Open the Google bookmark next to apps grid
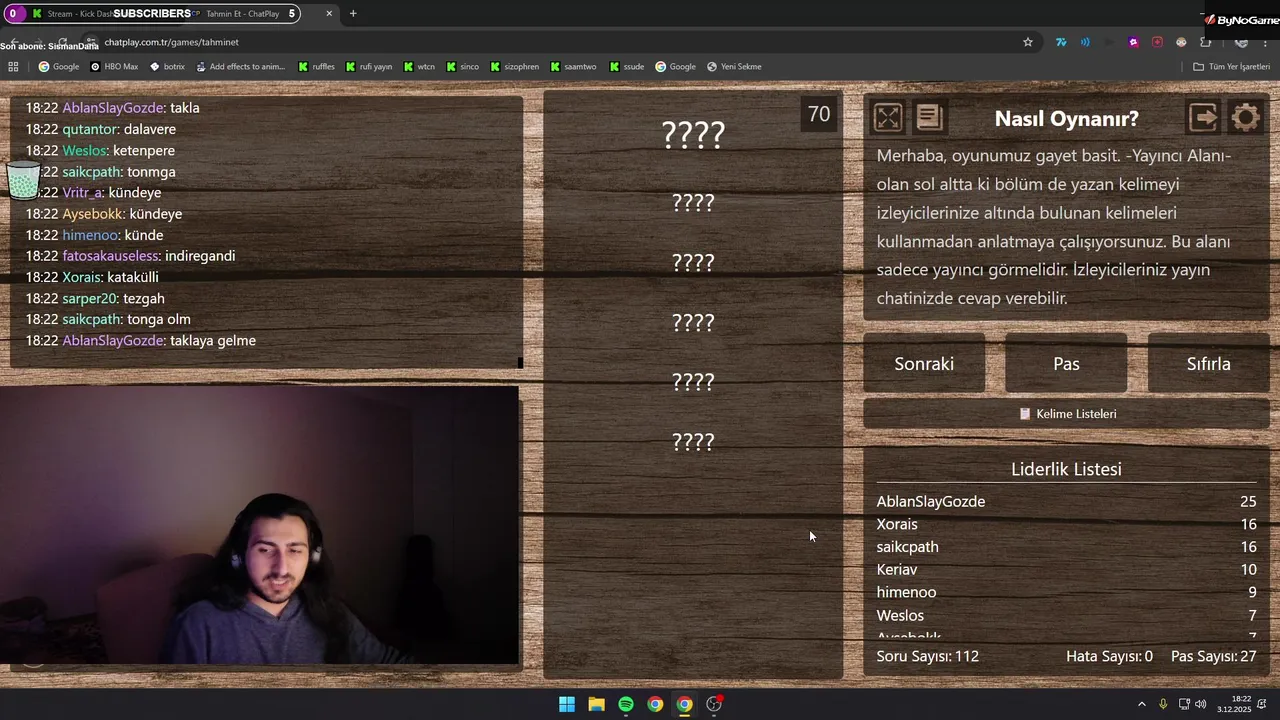The height and width of the screenshot is (720, 1280). [x=59, y=67]
